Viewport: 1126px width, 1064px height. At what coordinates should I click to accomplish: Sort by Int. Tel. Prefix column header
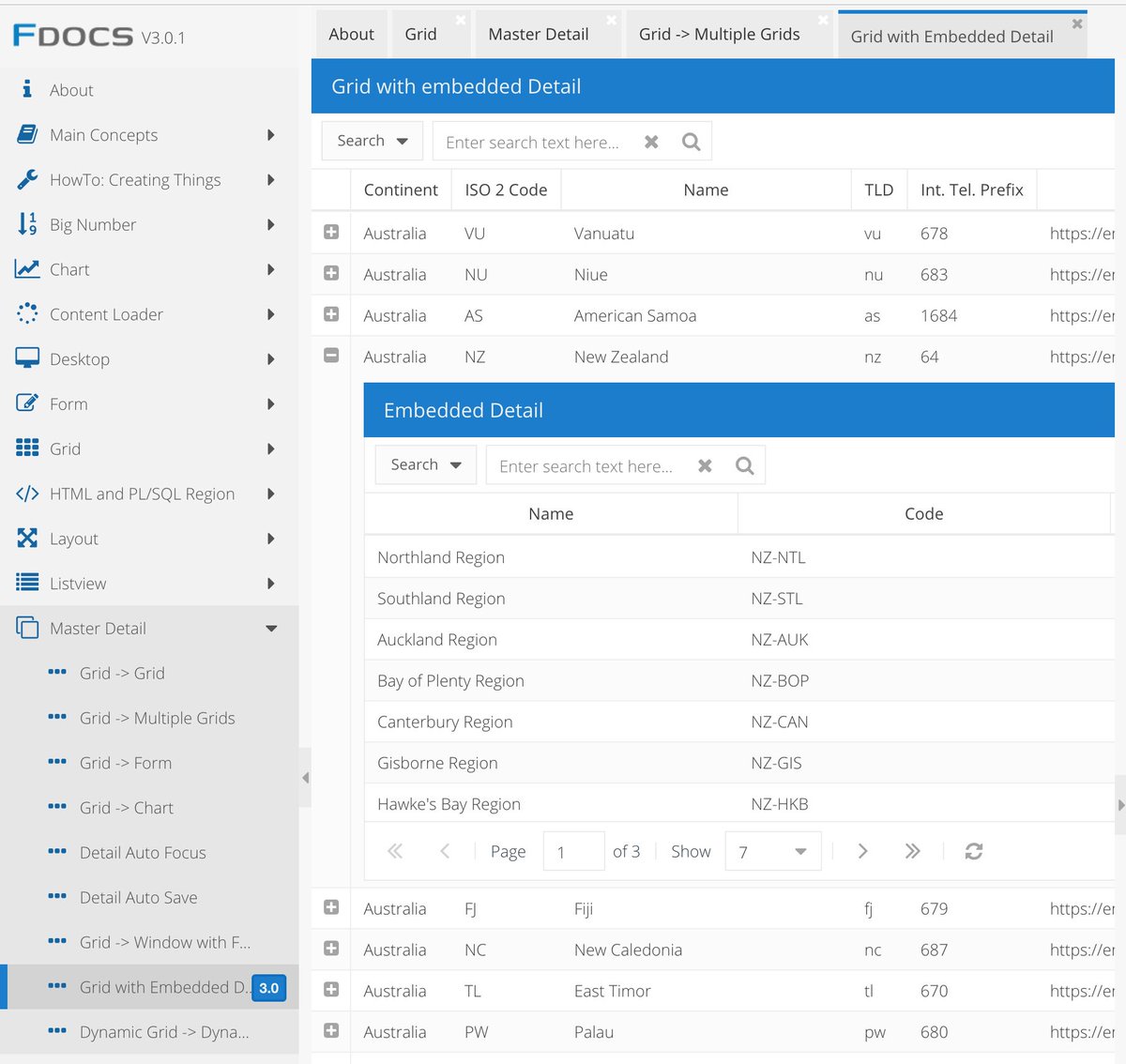pyautogui.click(x=972, y=190)
